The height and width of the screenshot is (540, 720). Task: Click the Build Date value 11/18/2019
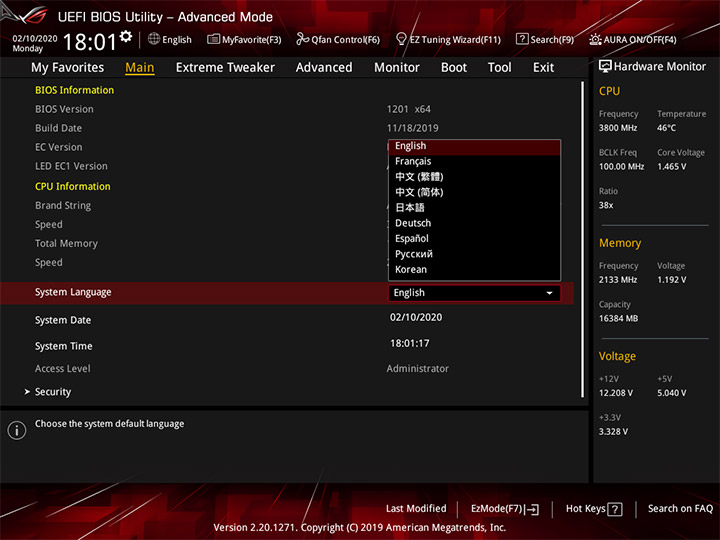412,128
